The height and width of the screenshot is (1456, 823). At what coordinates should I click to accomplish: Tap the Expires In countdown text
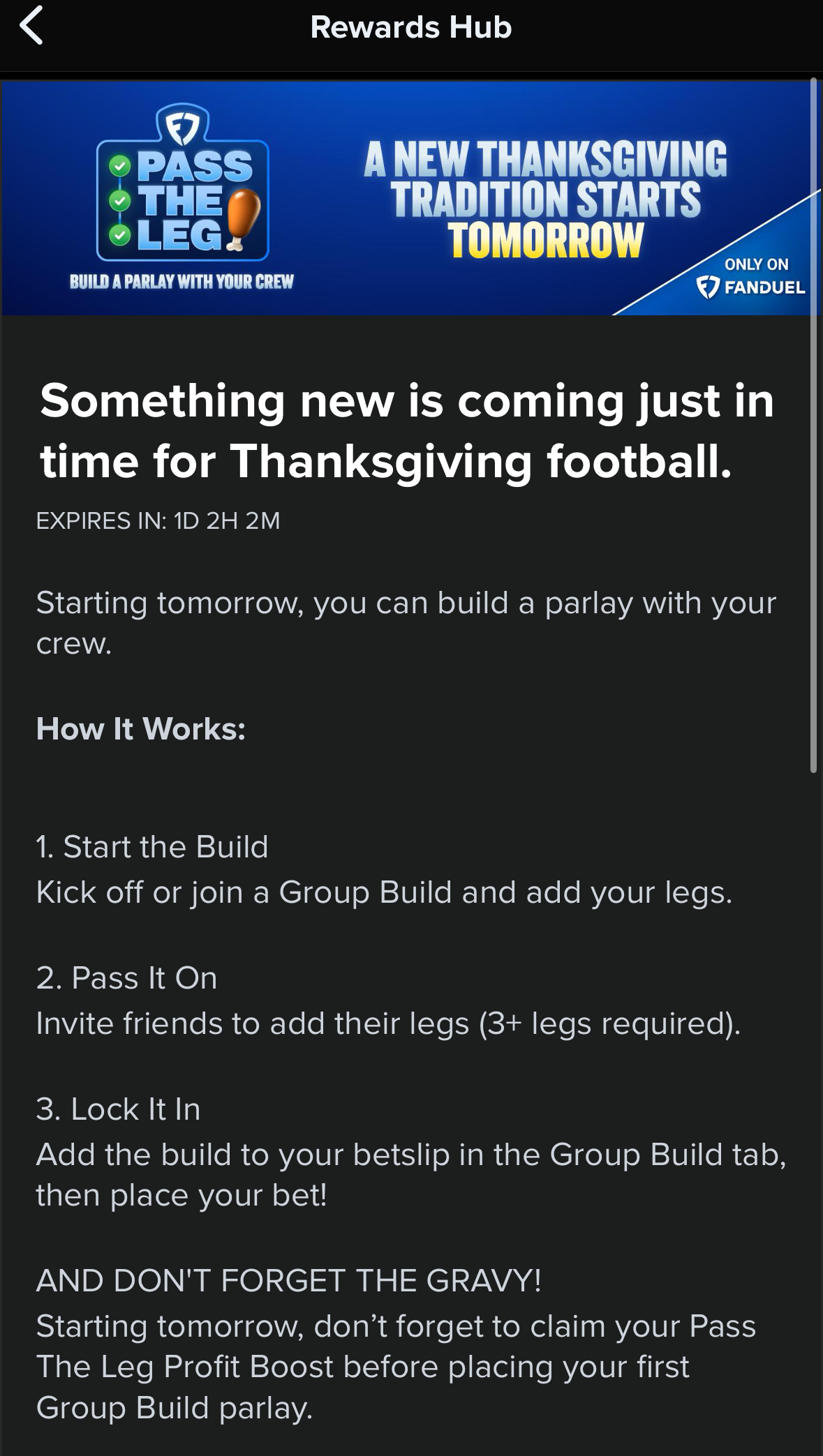pyautogui.click(x=158, y=520)
